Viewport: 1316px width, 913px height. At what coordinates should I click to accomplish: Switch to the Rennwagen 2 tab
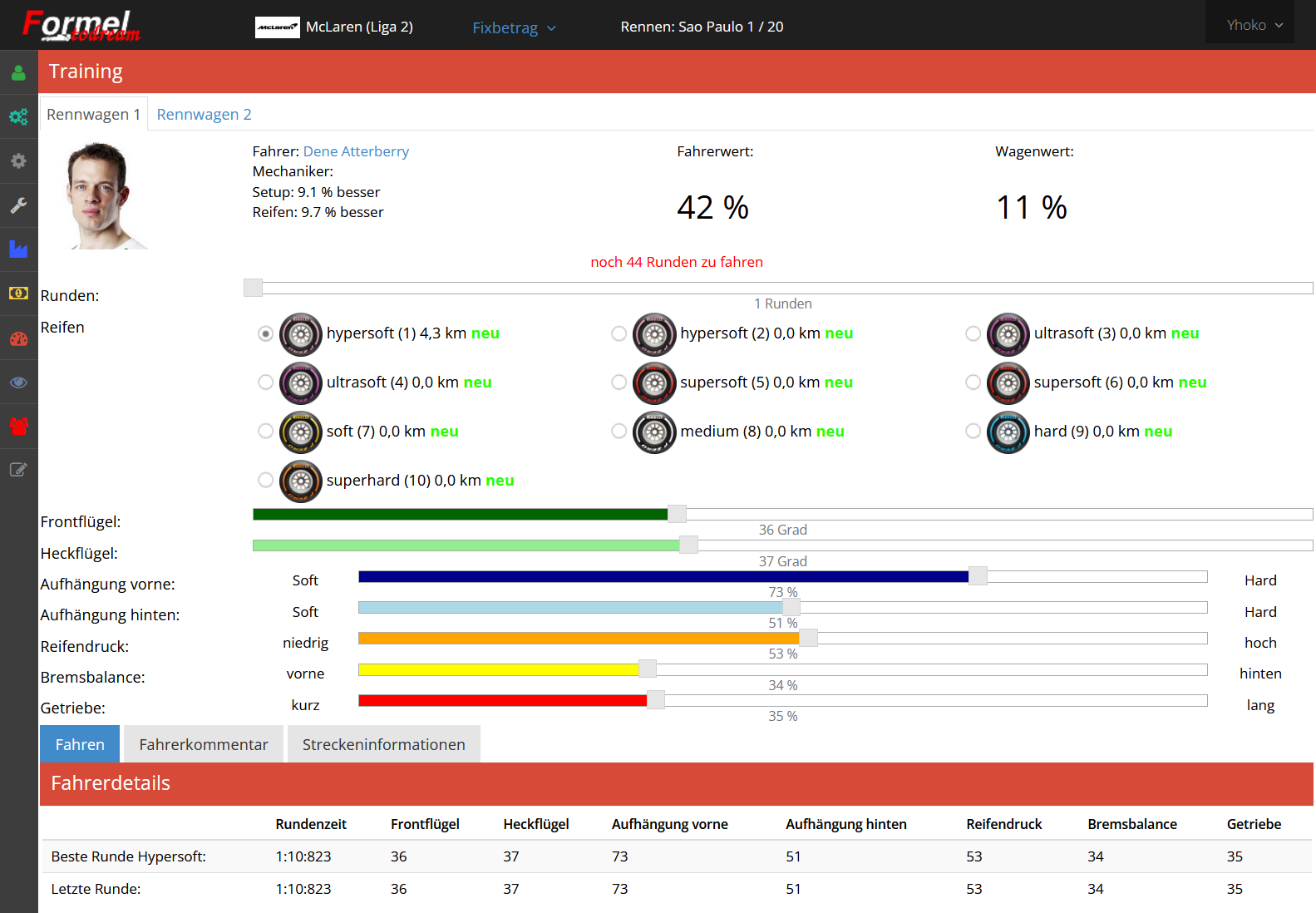[204, 115]
